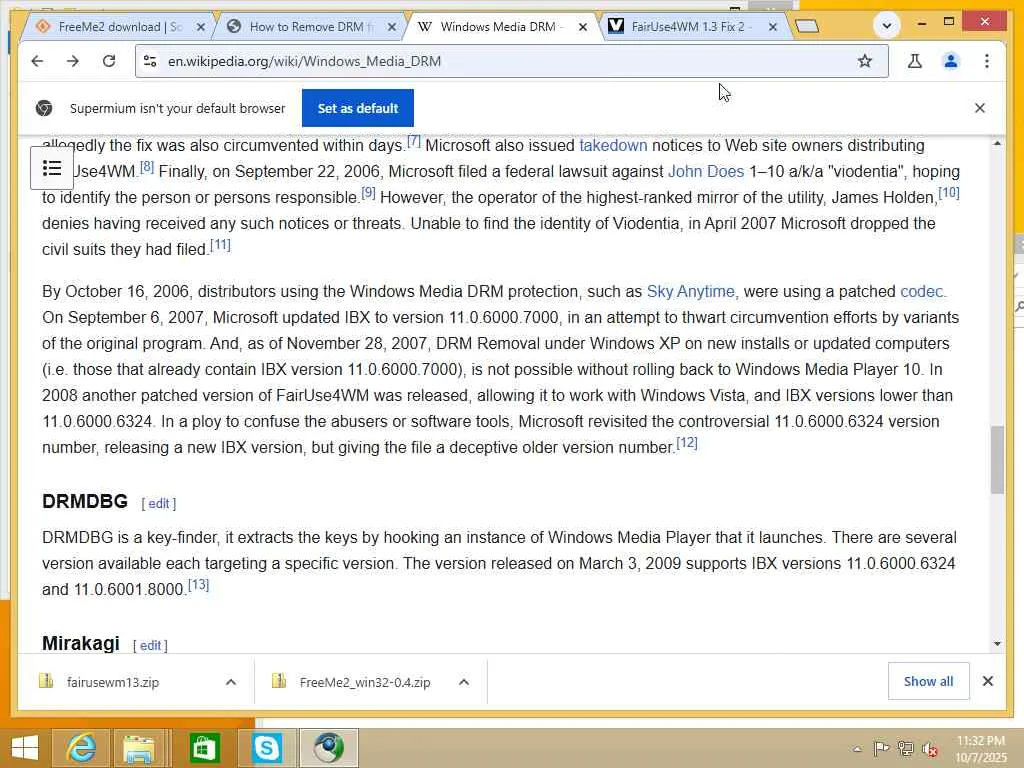Open the Windows Start button
This screenshot has height=768, width=1024.
pyautogui.click(x=25, y=748)
